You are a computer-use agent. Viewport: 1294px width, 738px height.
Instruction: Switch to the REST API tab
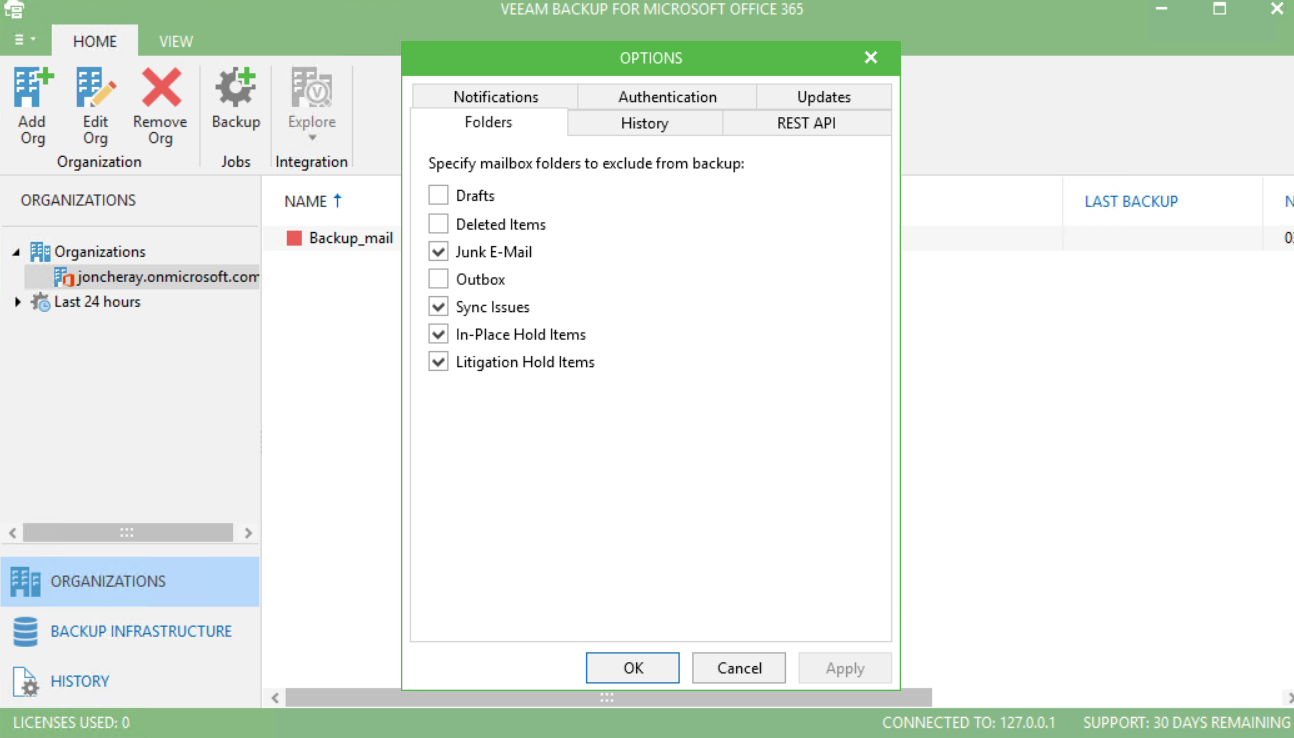(806, 123)
